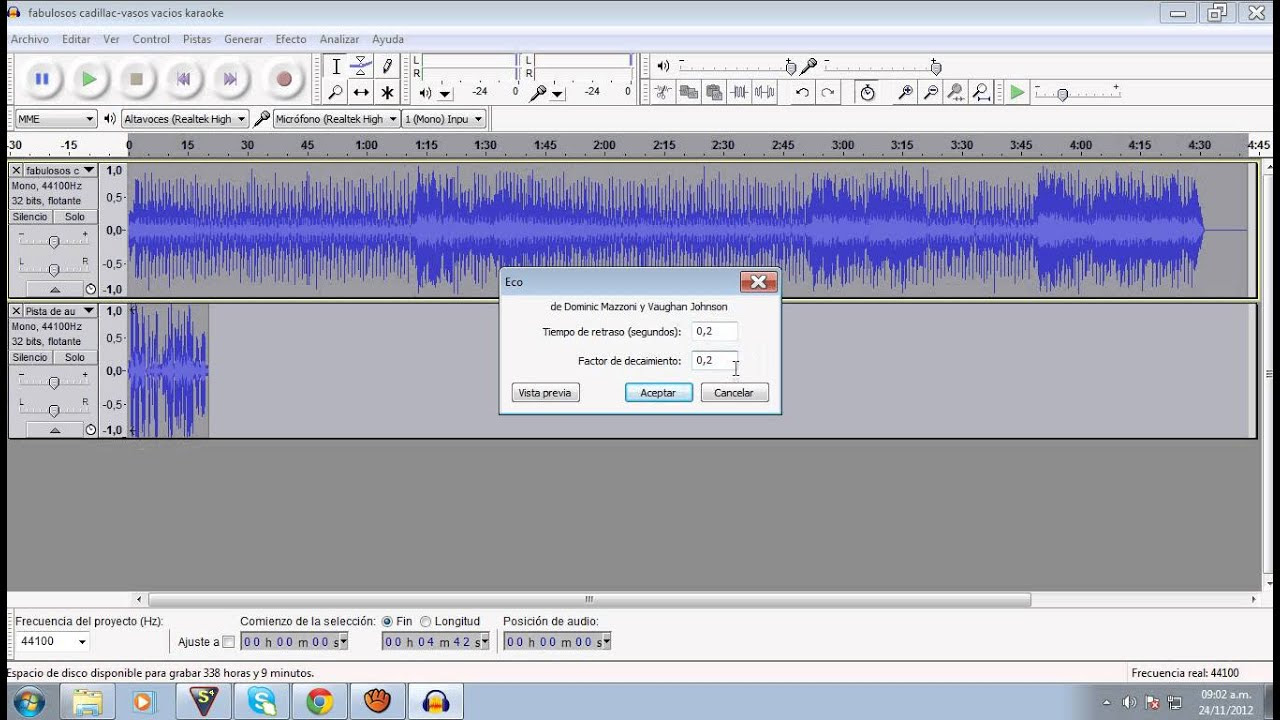Select the magnifier Zoom tool
This screenshot has height=720, width=1280.
[x=336, y=92]
